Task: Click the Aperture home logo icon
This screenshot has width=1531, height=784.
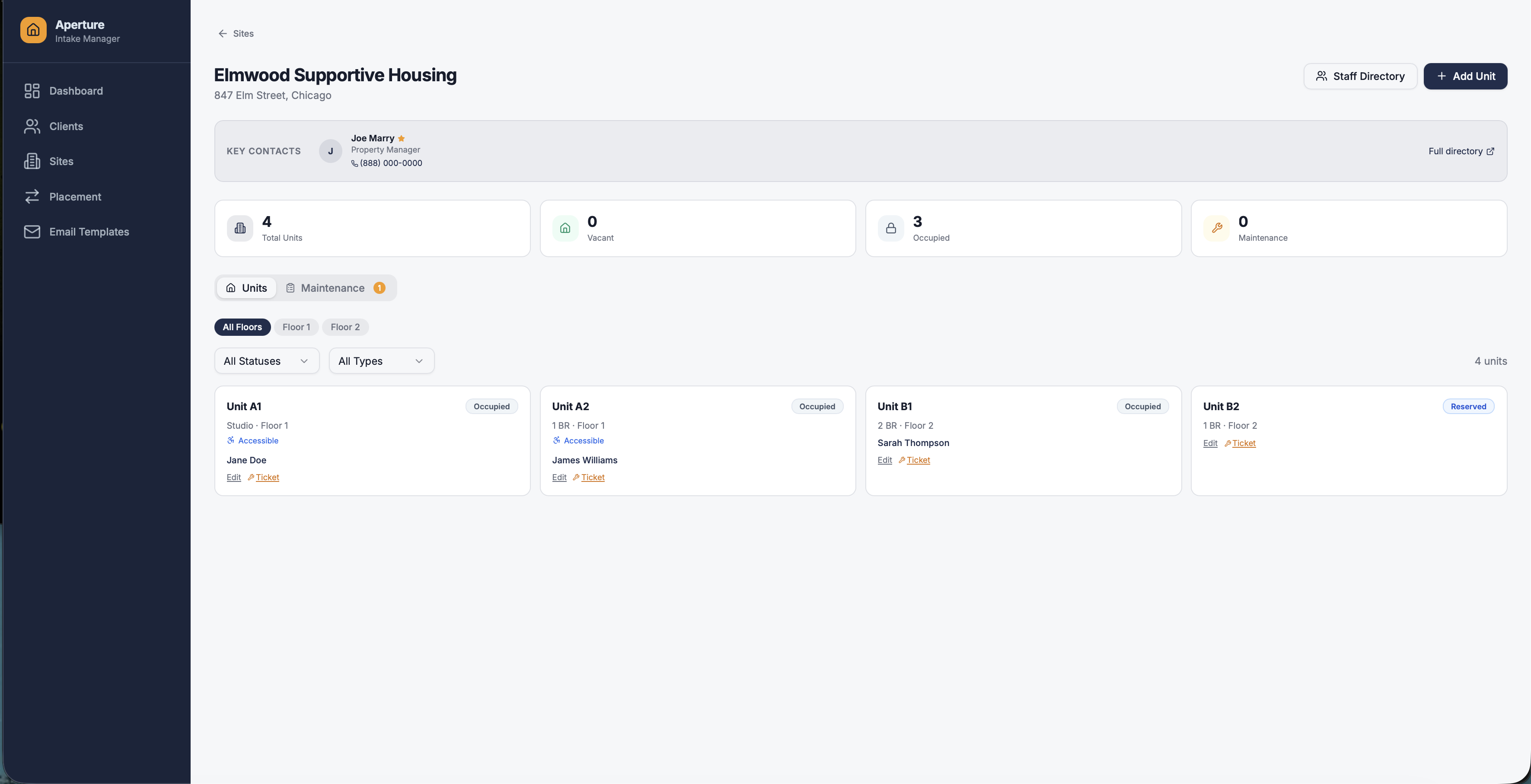Action: click(x=33, y=30)
